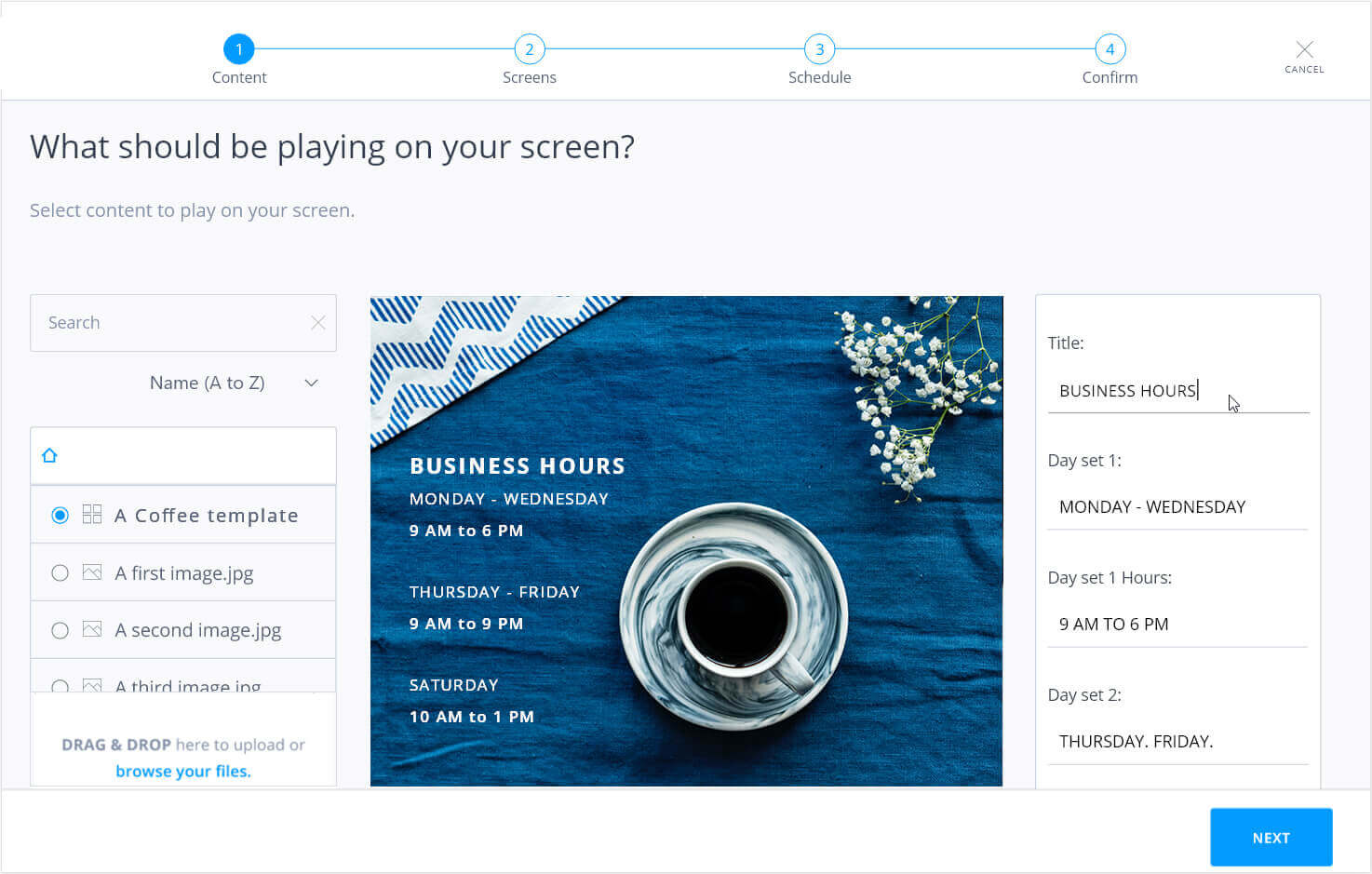Go to the home folder icon
This screenshot has width=1372, height=874.
click(x=49, y=455)
